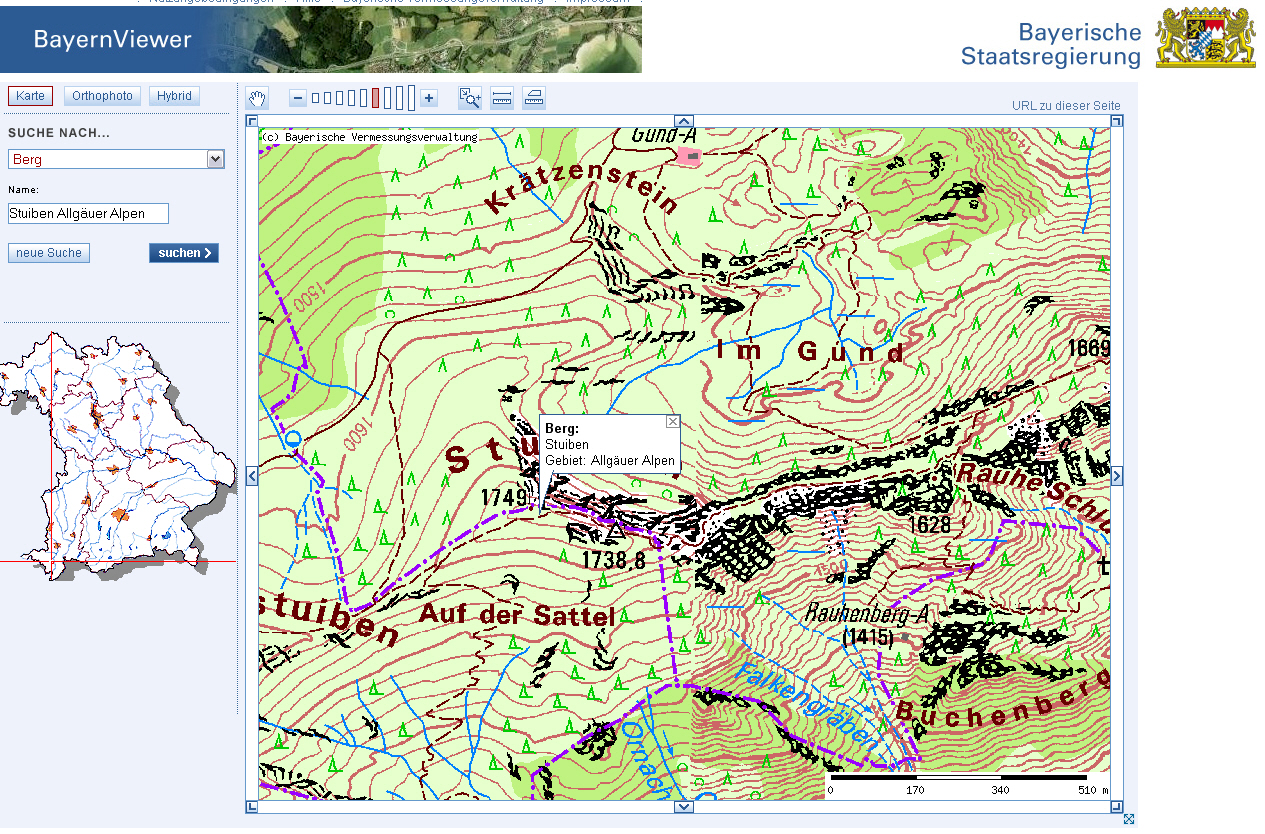Click the red highlighted zoom level bar
This screenshot has height=834, width=1265.
[375, 98]
